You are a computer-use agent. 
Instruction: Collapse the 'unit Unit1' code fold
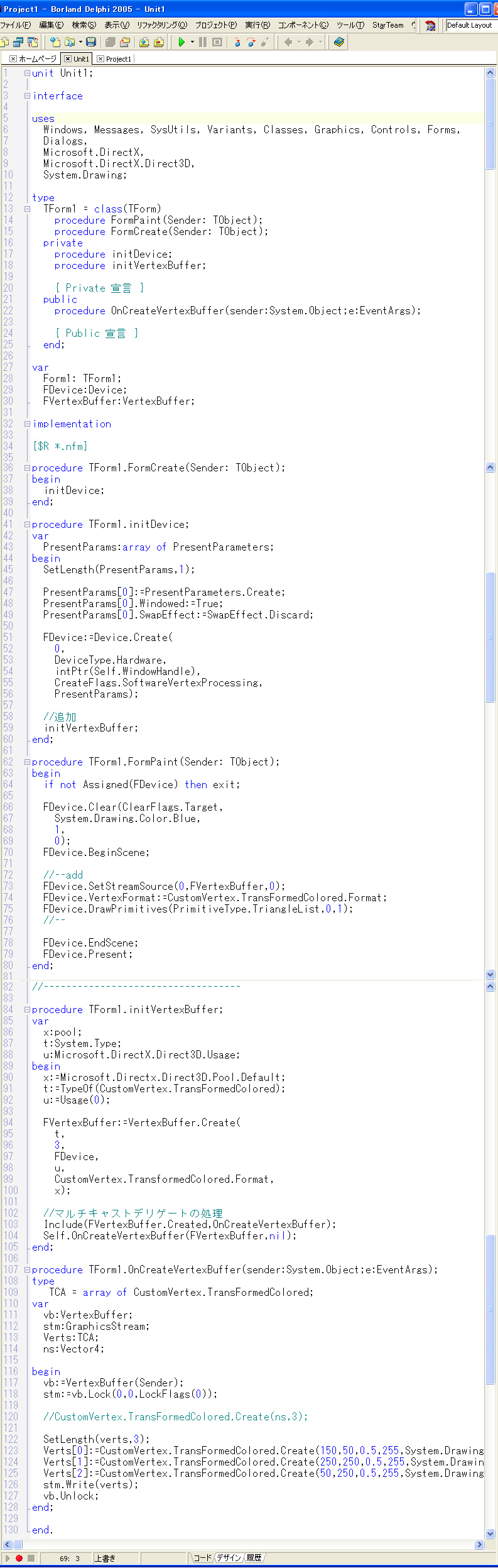27,73
